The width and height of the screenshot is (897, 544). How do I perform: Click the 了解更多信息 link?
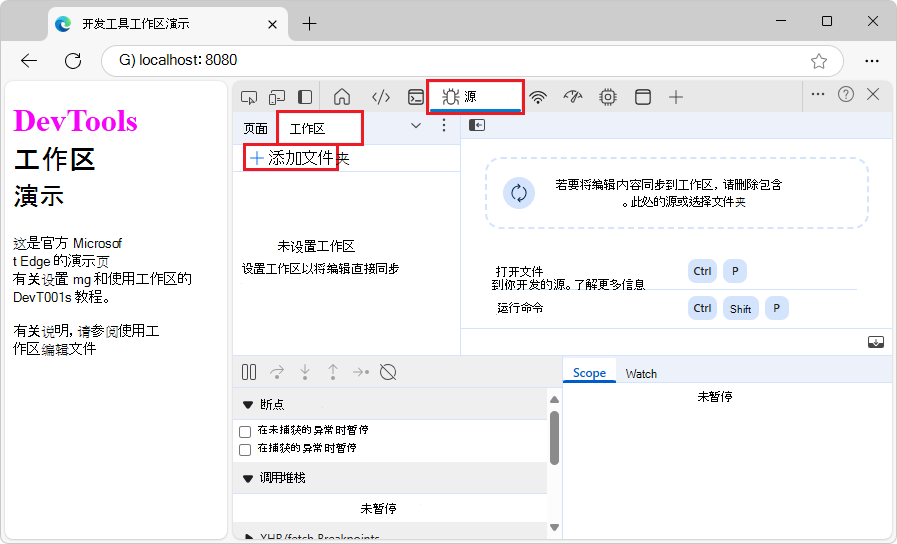point(610,284)
